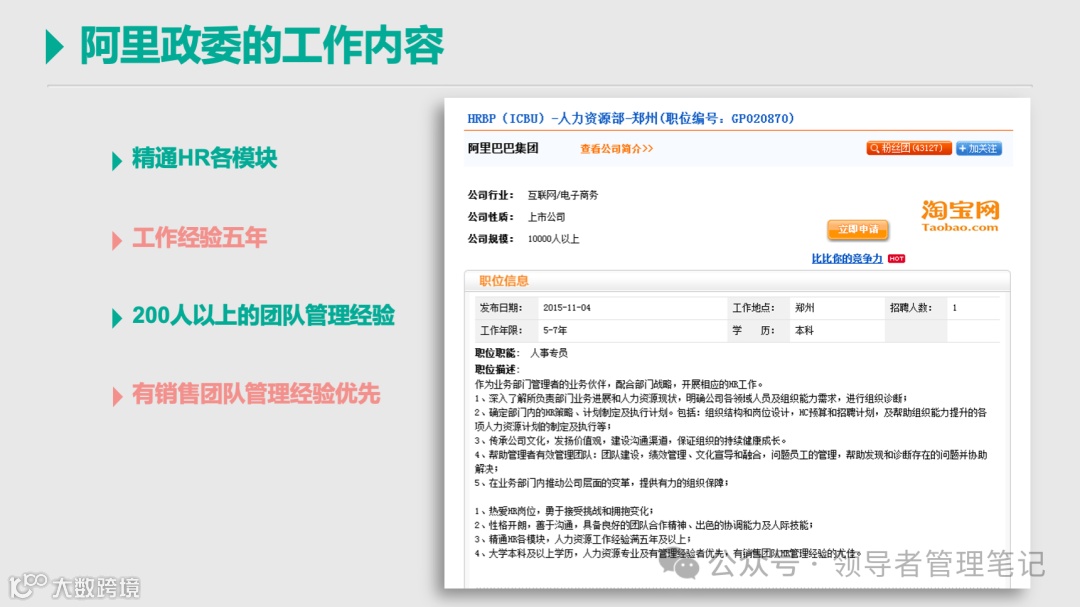Click the 互联网/电子商务 industry value
Viewport: 1080px width, 607px height.
click(563, 195)
